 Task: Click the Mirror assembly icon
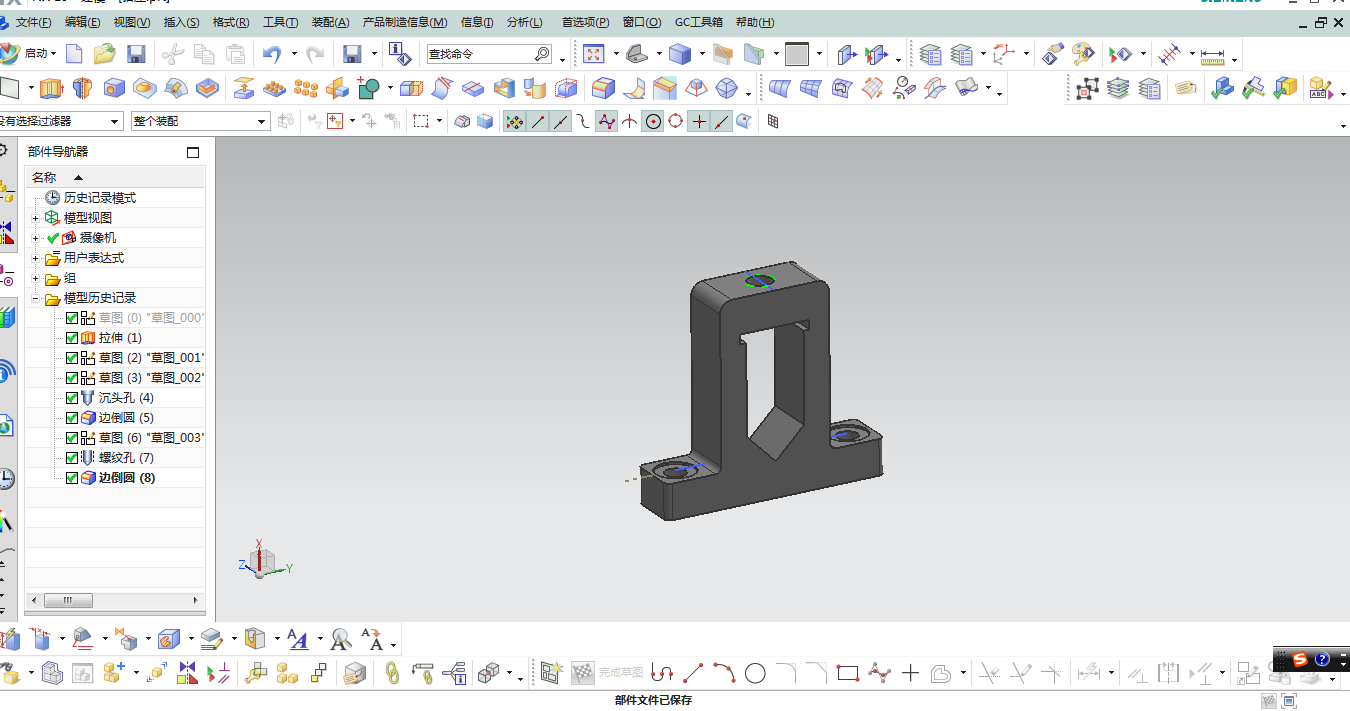[187, 673]
